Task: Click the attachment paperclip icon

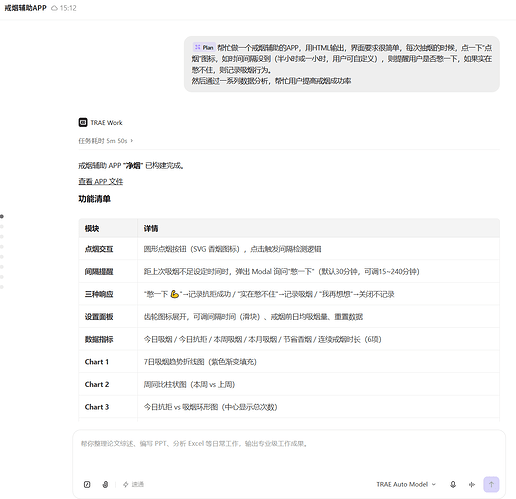Action: (105, 484)
